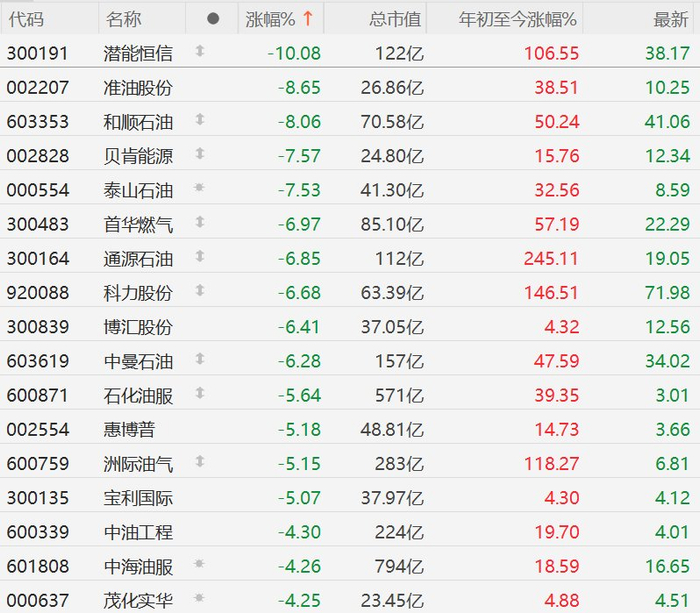Click the gray dot column header
Screen dimensions: 700x613
tap(213, 18)
